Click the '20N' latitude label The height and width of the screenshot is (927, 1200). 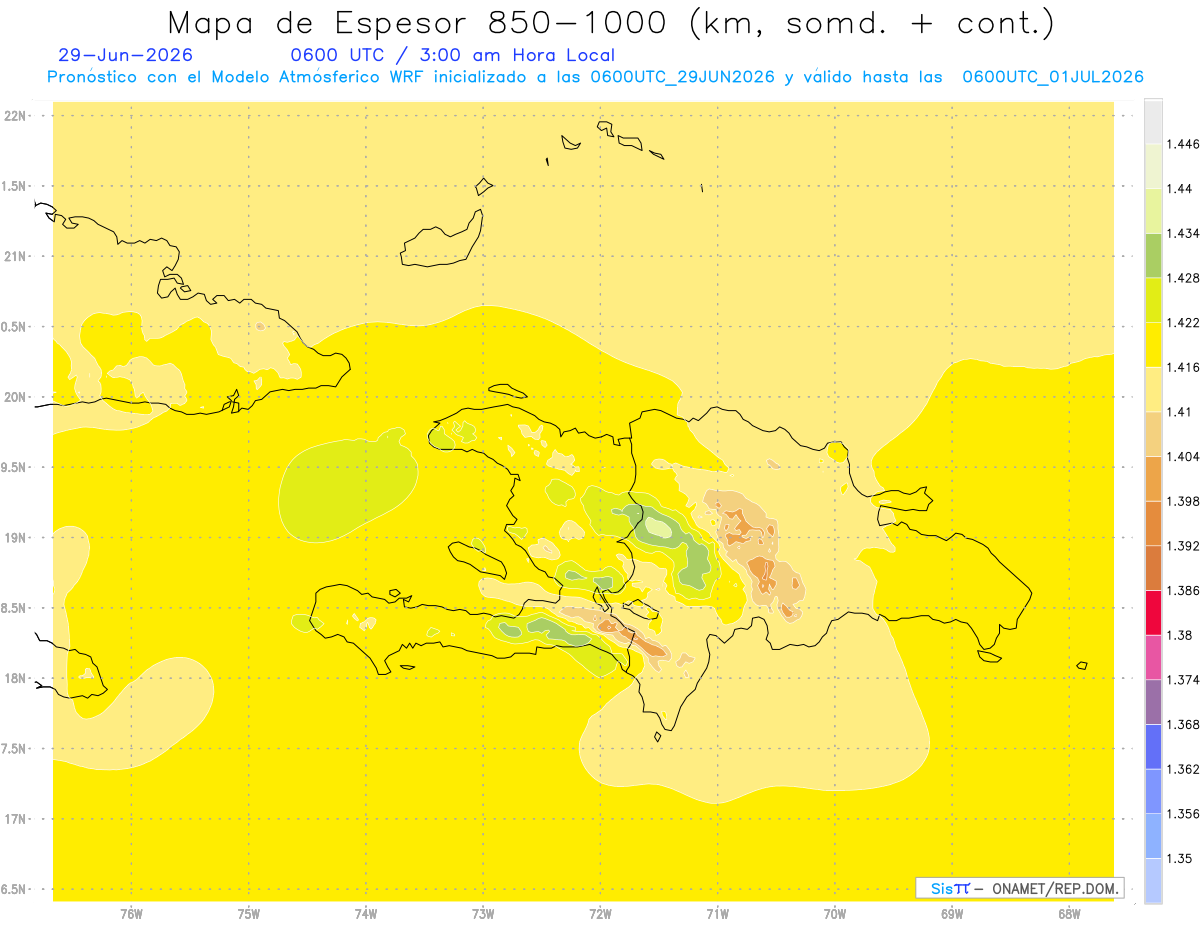pos(15,397)
